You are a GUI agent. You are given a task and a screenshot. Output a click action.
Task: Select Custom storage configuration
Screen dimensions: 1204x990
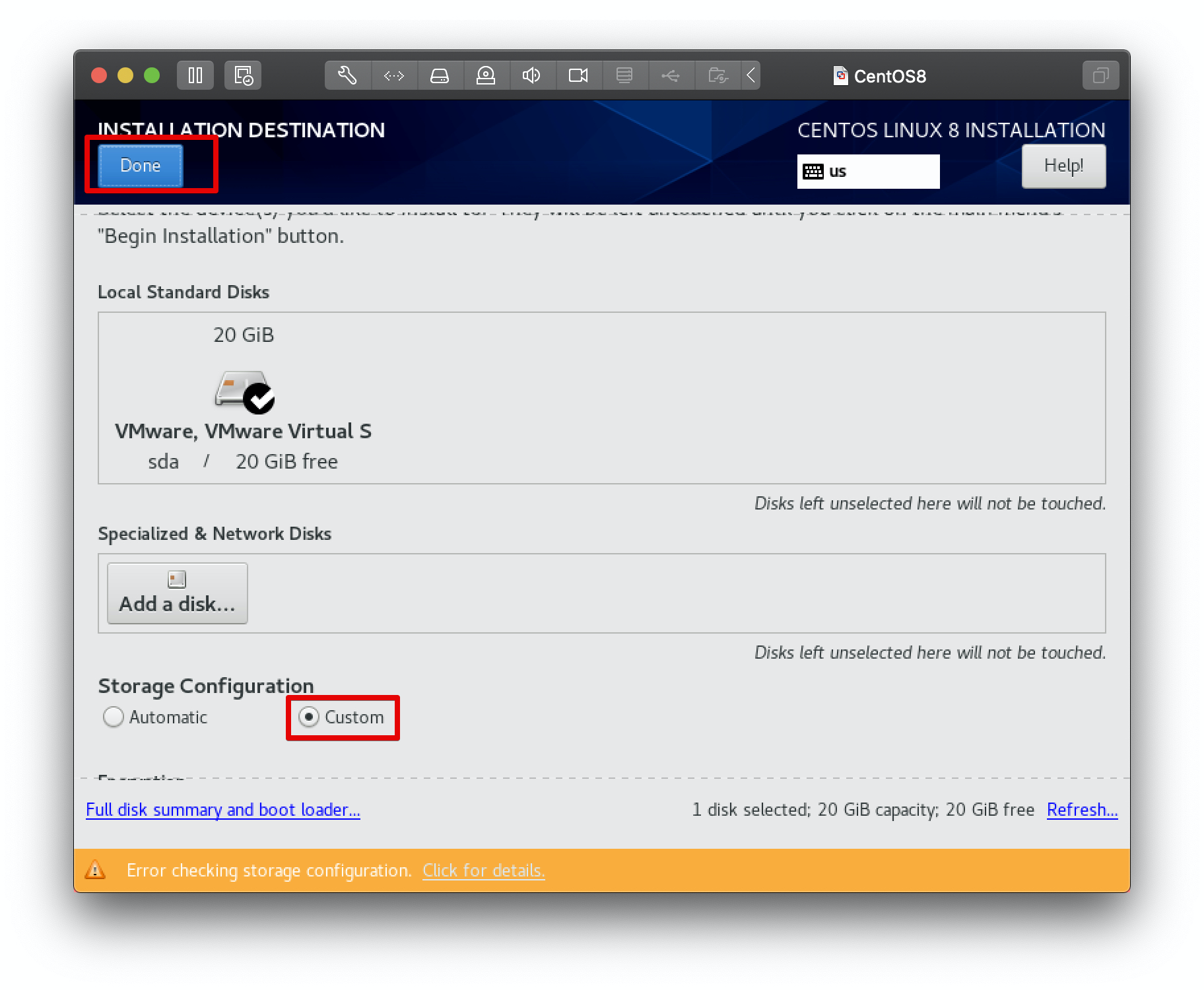[x=341, y=717]
